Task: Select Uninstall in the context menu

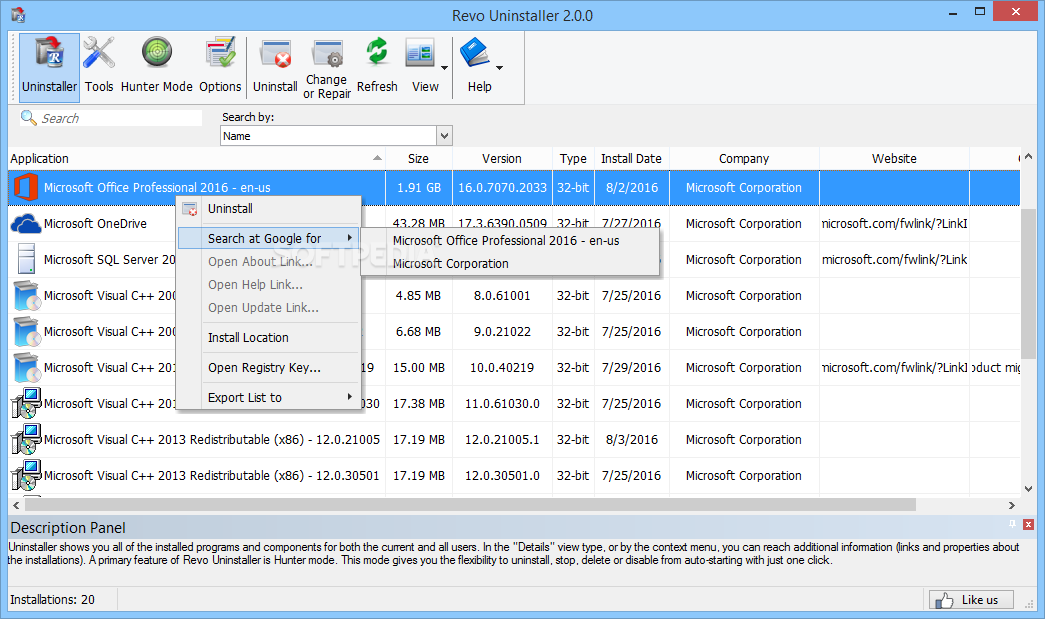Action: pyautogui.click(x=269, y=209)
